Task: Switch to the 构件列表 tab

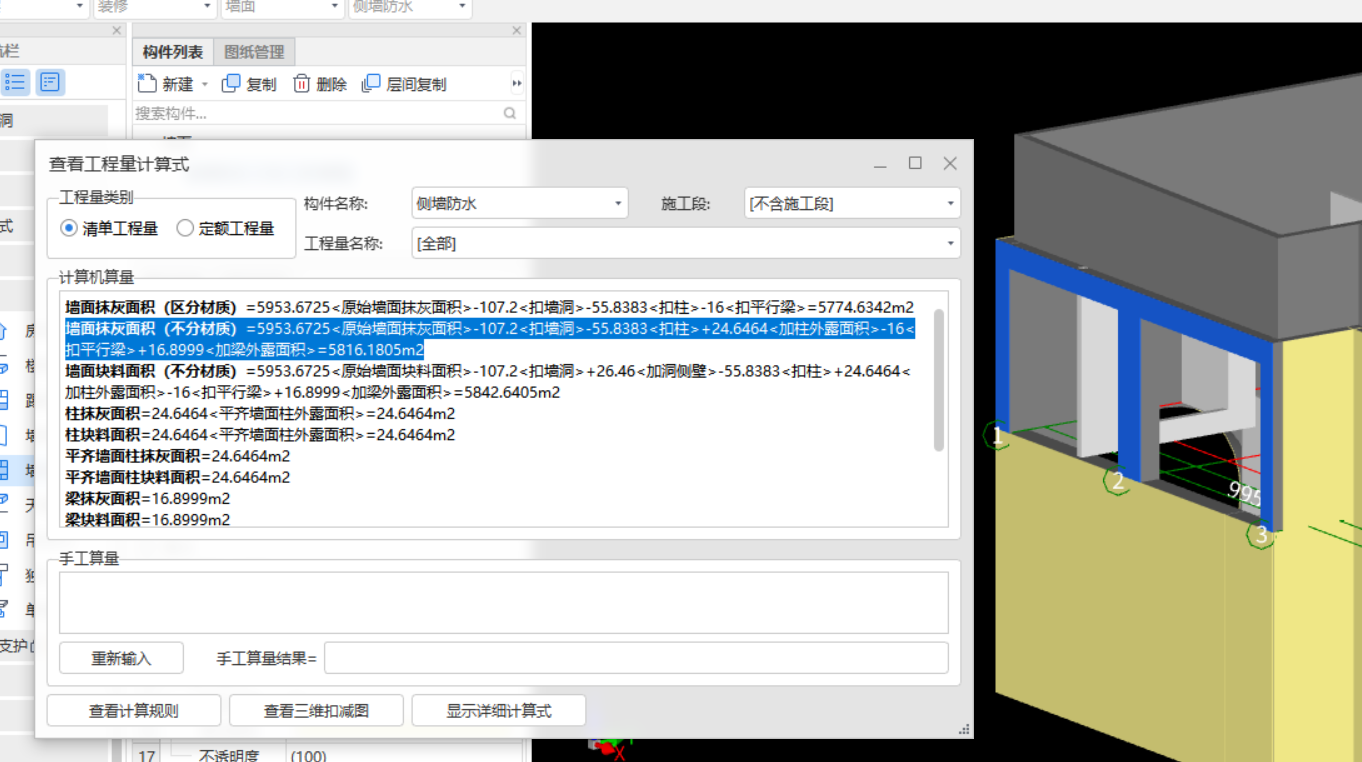Action: [x=173, y=52]
